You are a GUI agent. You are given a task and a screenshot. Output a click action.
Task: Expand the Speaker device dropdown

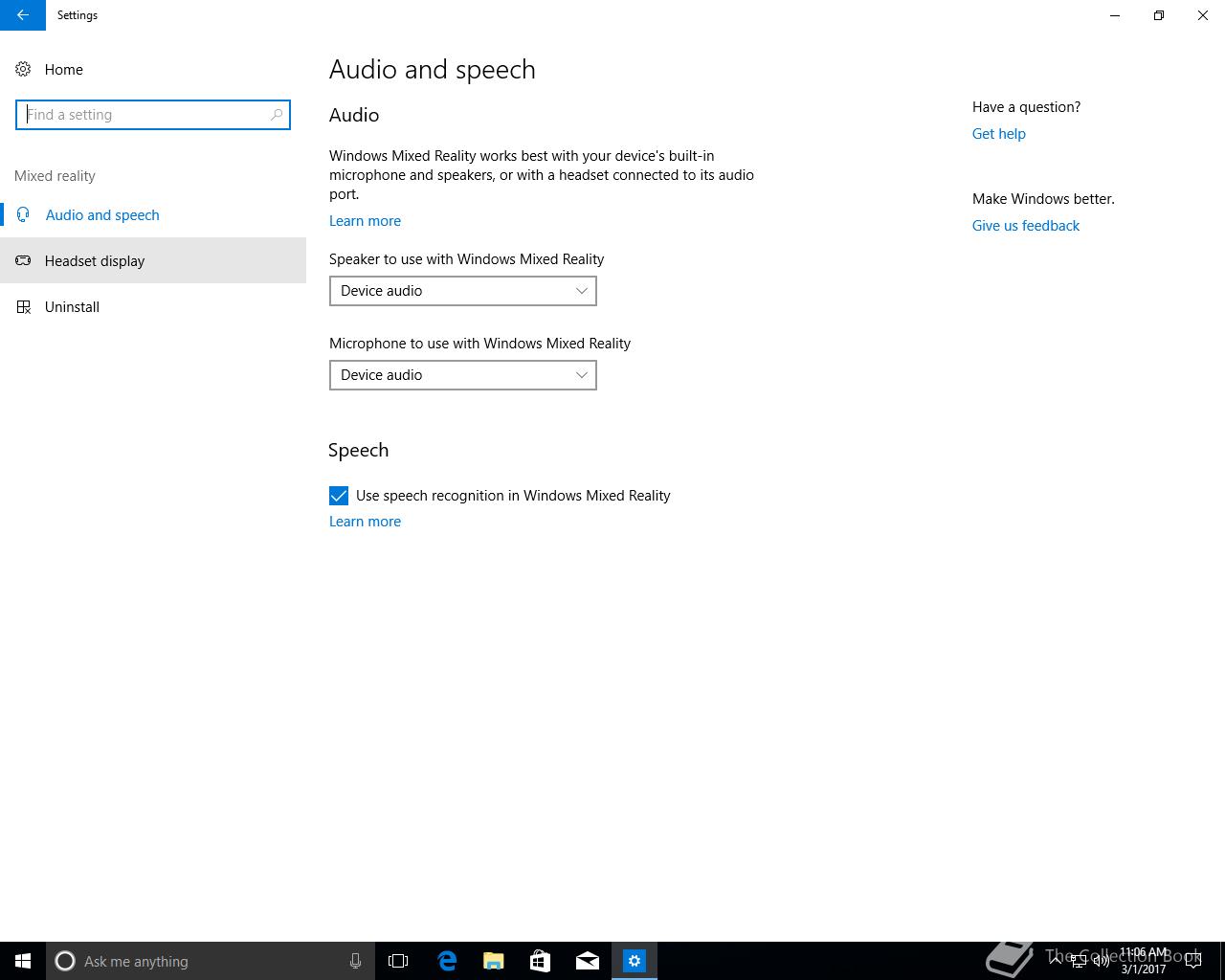(463, 291)
